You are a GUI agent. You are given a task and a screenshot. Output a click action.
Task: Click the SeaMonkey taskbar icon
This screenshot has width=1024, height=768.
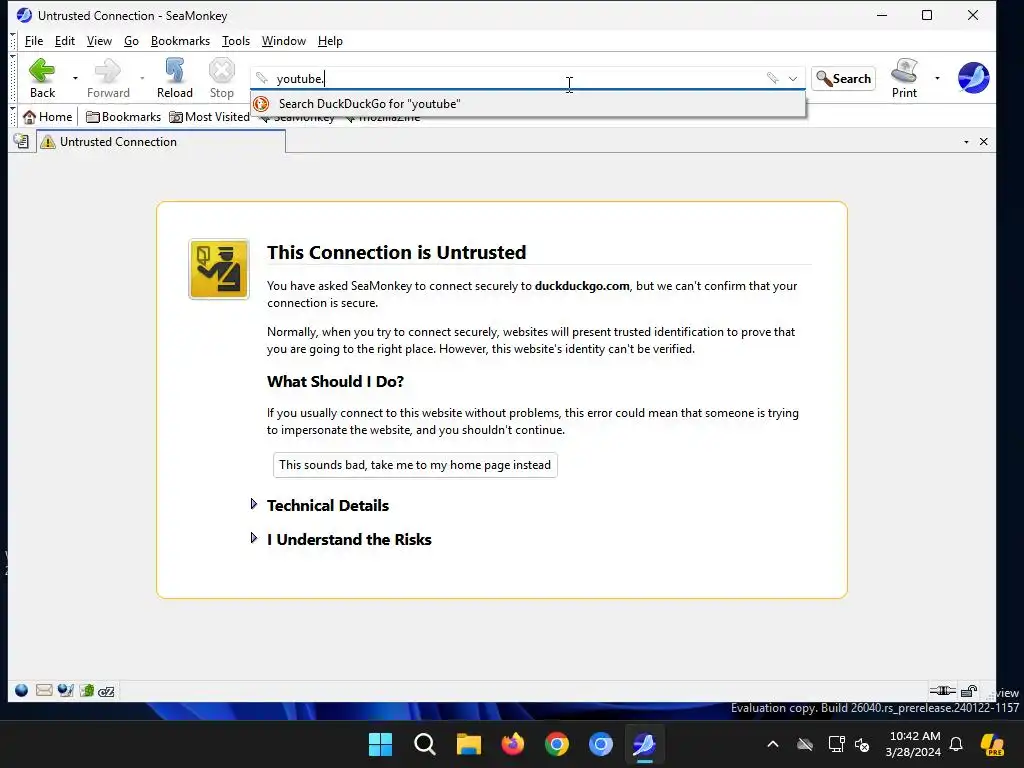coord(645,744)
